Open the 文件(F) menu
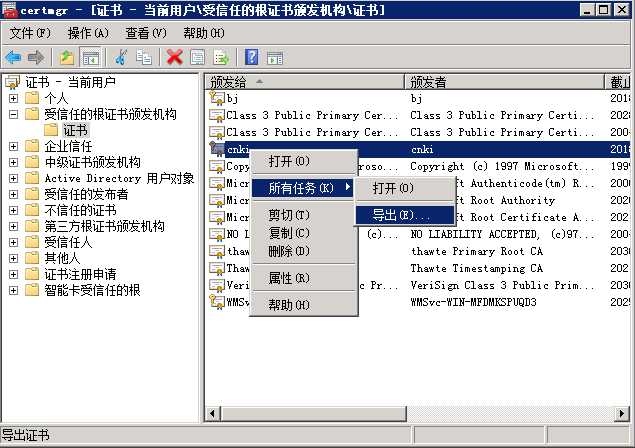 click(x=30, y=33)
